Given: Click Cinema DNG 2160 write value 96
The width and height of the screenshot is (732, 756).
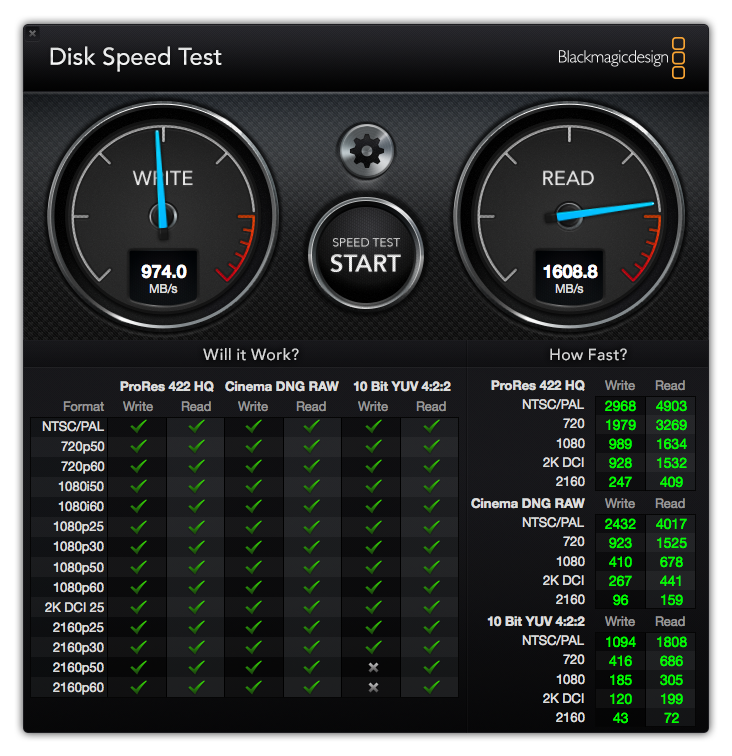Looking at the screenshot, I should point(620,600).
